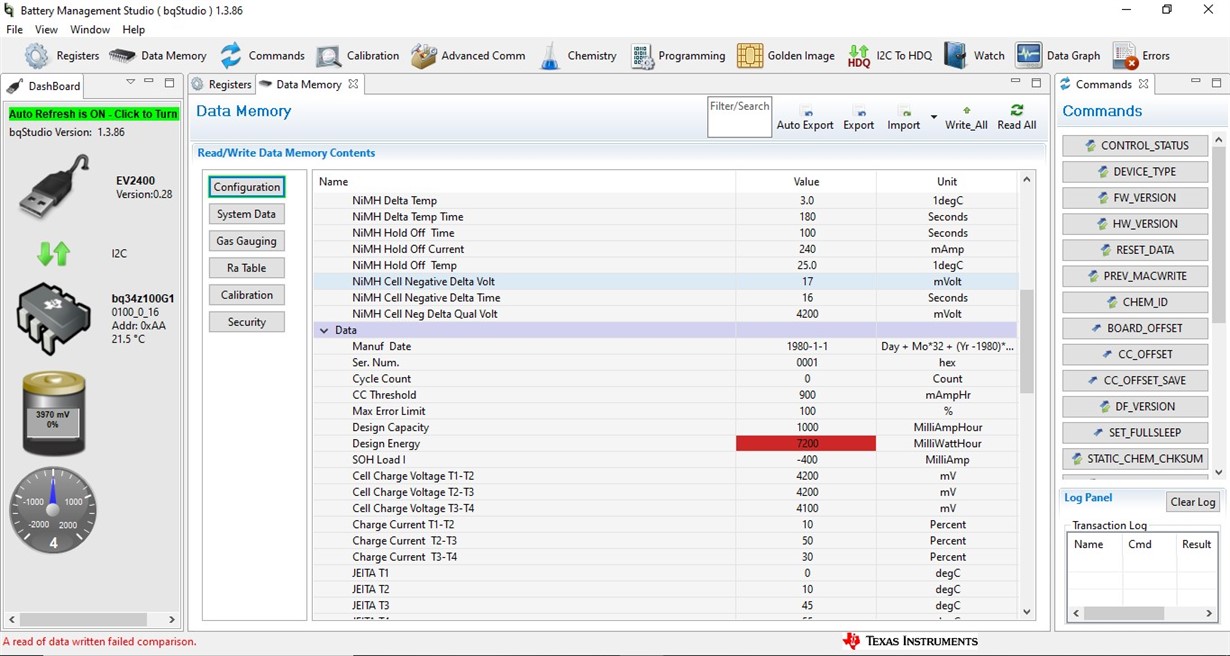
Task: Click the Import icon
Action: (903, 118)
